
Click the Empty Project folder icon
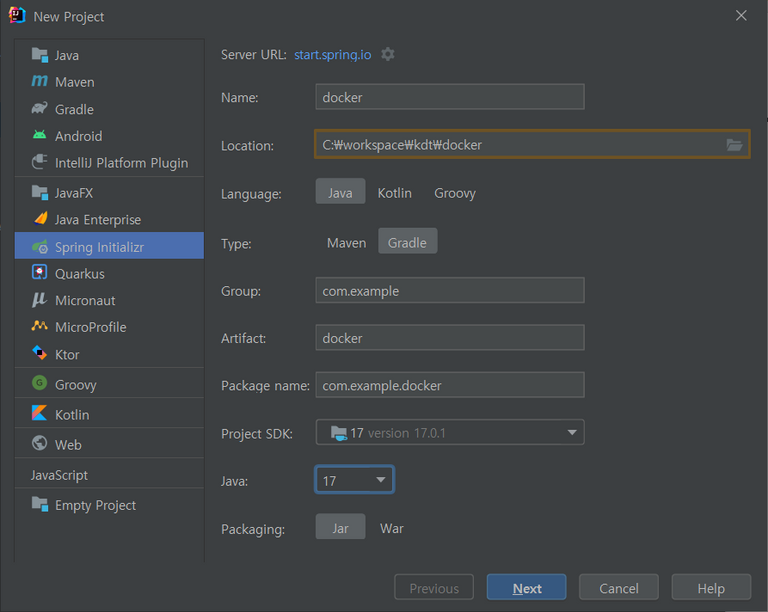pos(40,504)
